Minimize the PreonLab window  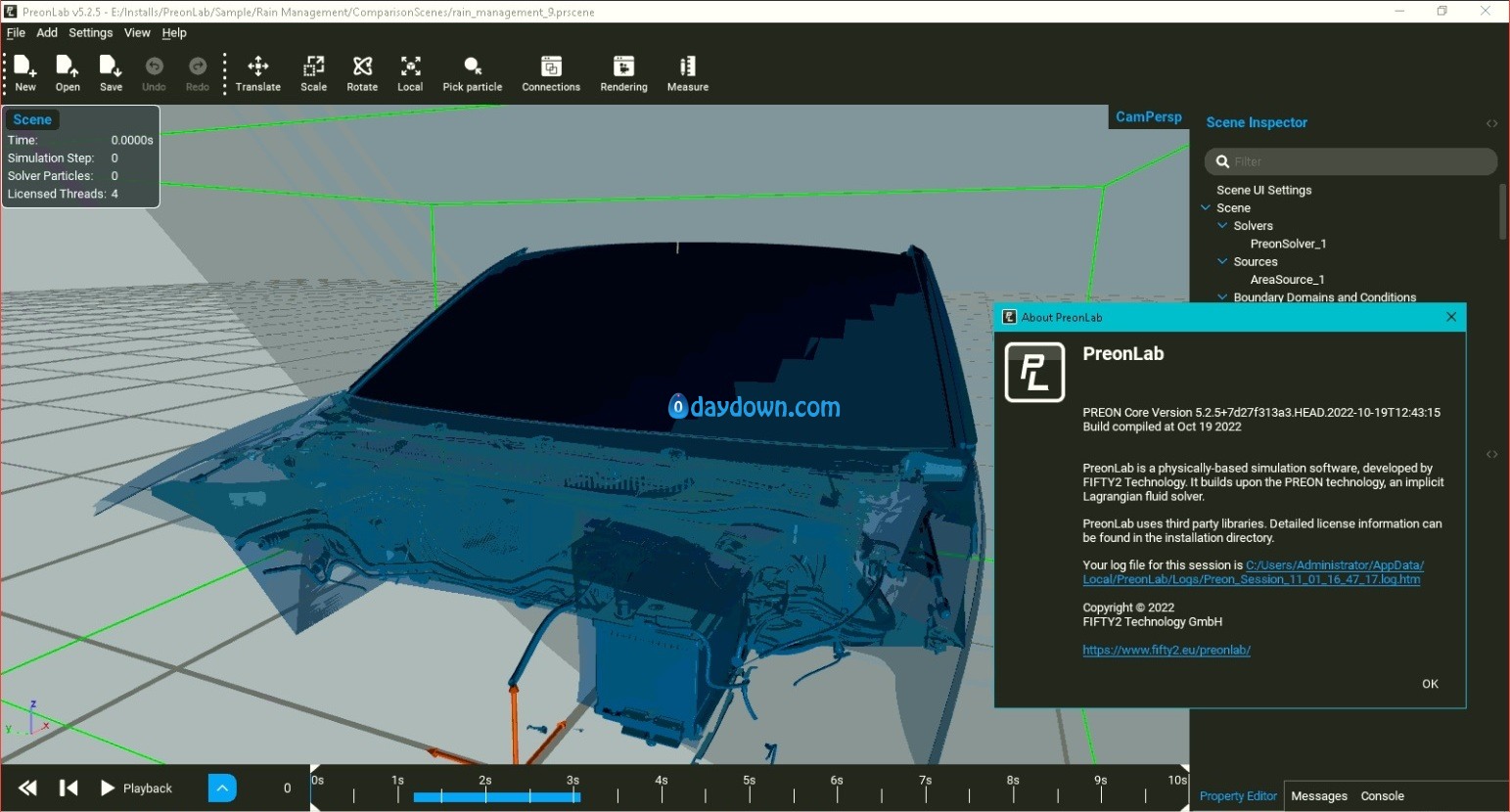coord(1399,11)
